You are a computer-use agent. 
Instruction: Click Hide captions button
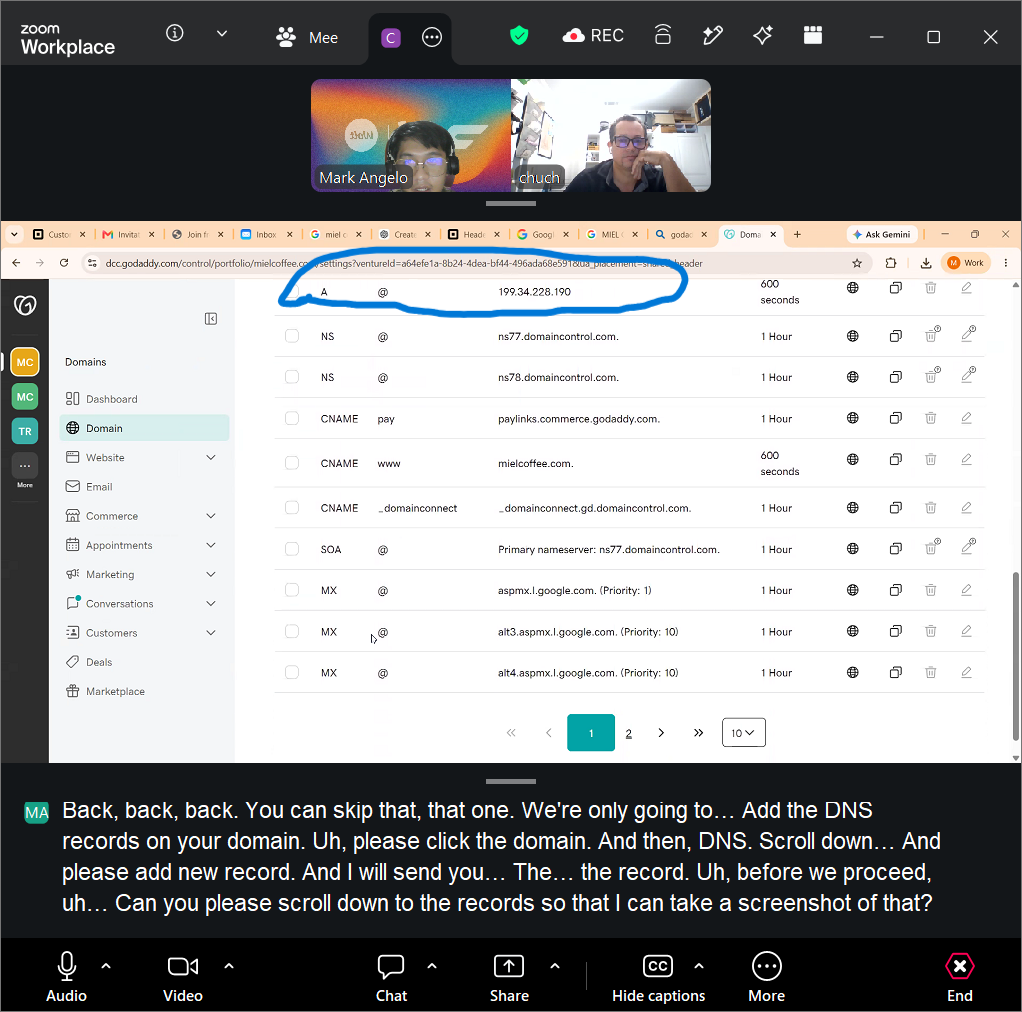pos(658,978)
